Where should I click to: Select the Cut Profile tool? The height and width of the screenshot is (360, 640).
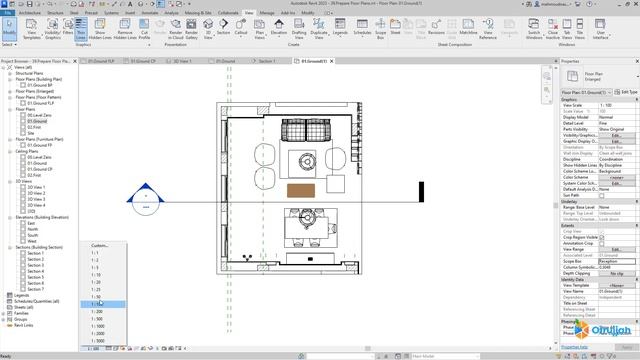[x=144, y=29]
